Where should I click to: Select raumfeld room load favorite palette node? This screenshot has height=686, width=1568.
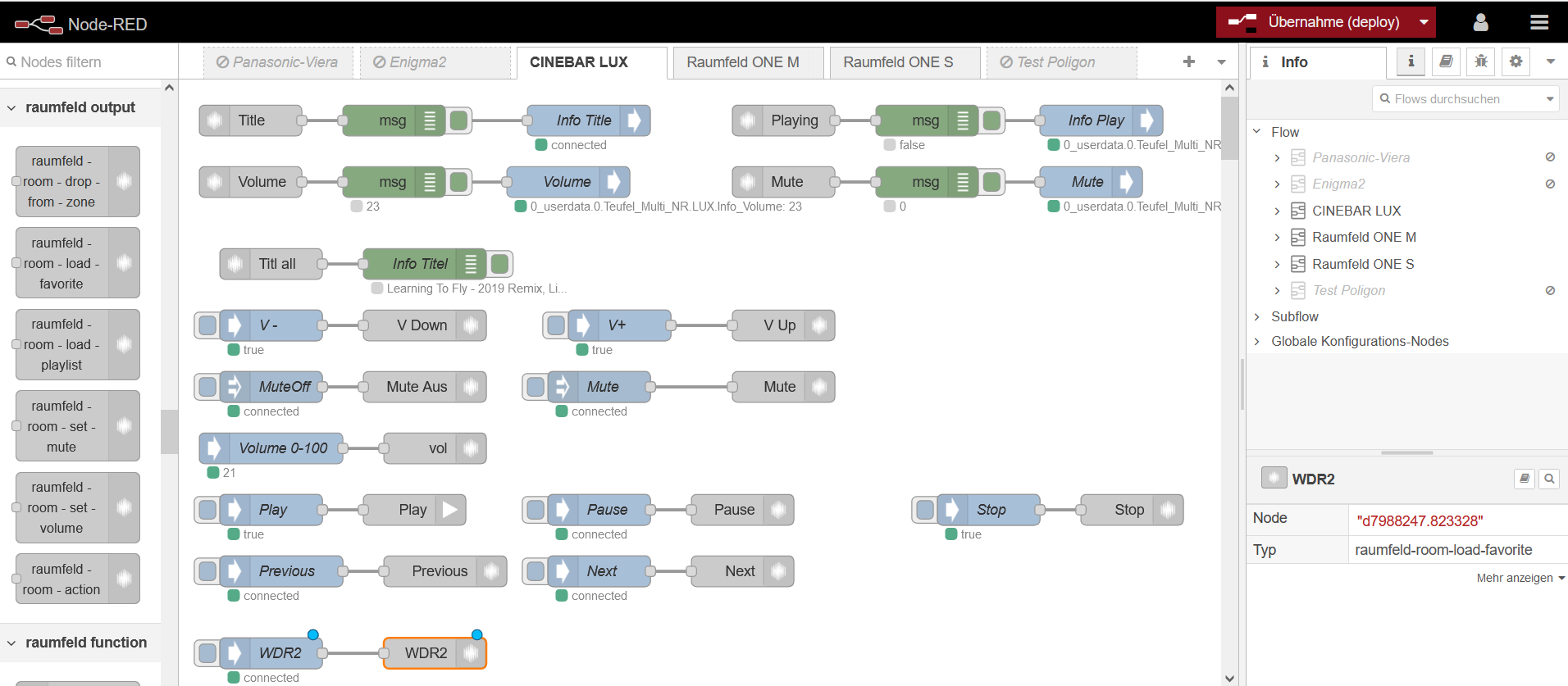pos(77,263)
